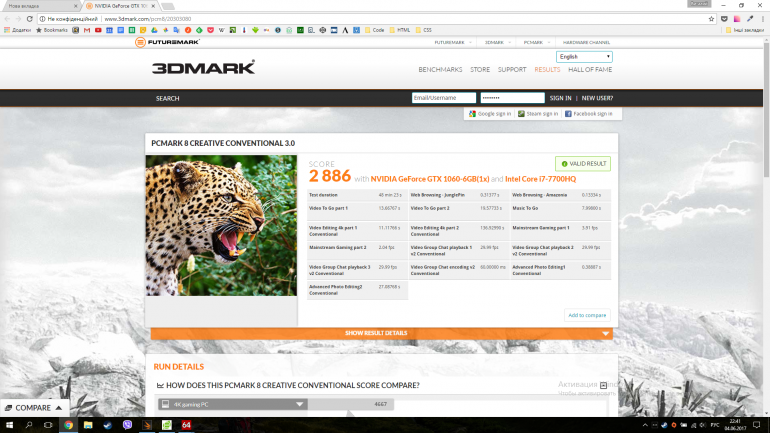Open the Google Drive bookmark icon
This screenshot has height=433, width=770.
click(154, 30)
